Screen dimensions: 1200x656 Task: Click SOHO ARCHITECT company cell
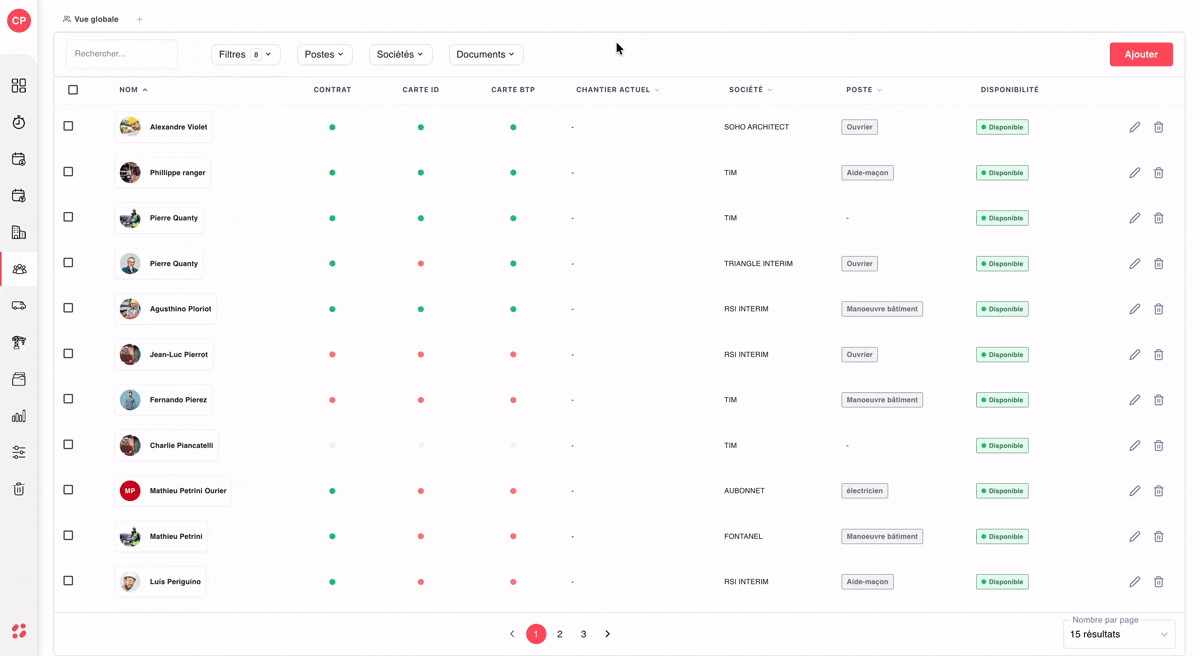(756, 127)
